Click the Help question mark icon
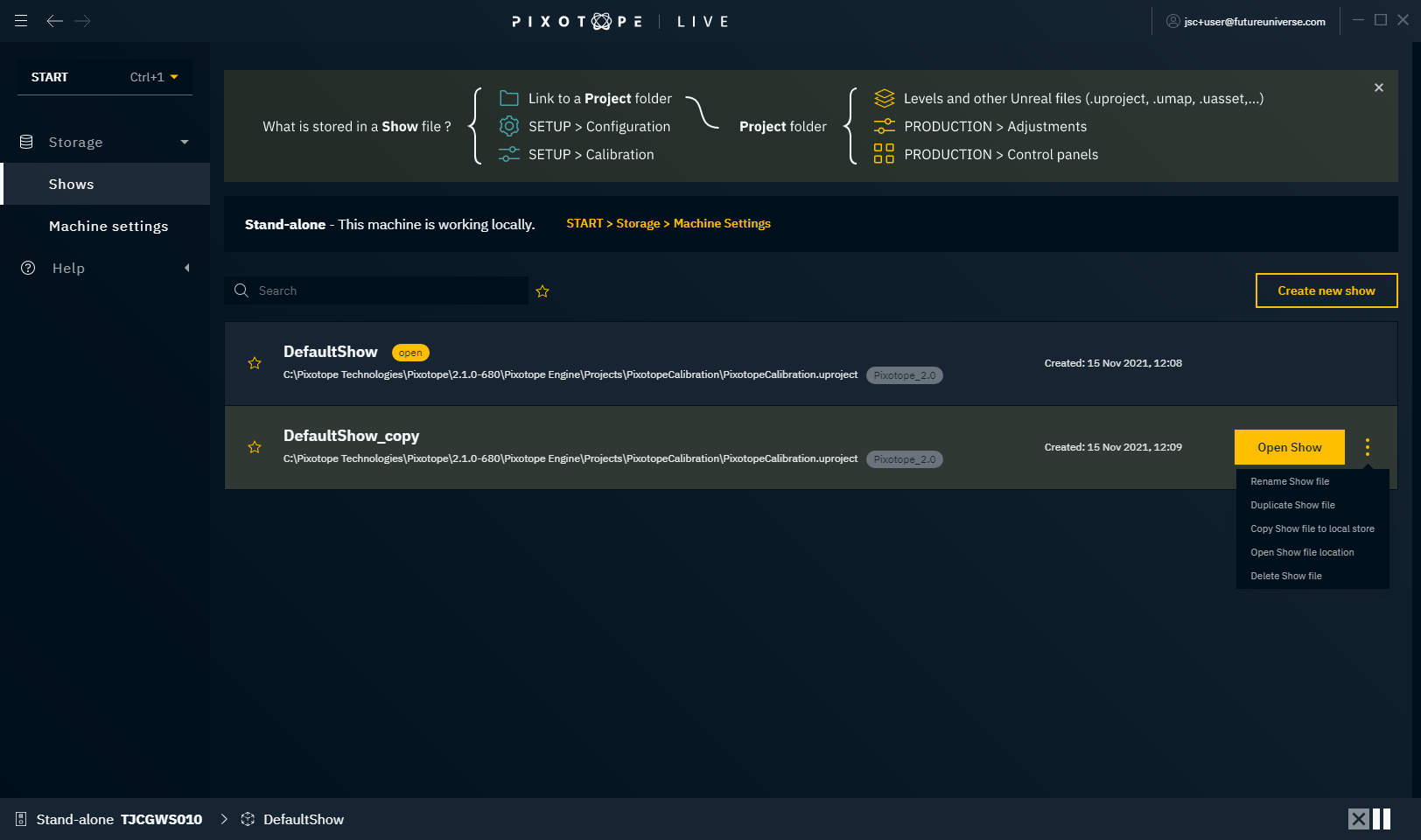Screen dimensions: 1421x840 click(28, 268)
